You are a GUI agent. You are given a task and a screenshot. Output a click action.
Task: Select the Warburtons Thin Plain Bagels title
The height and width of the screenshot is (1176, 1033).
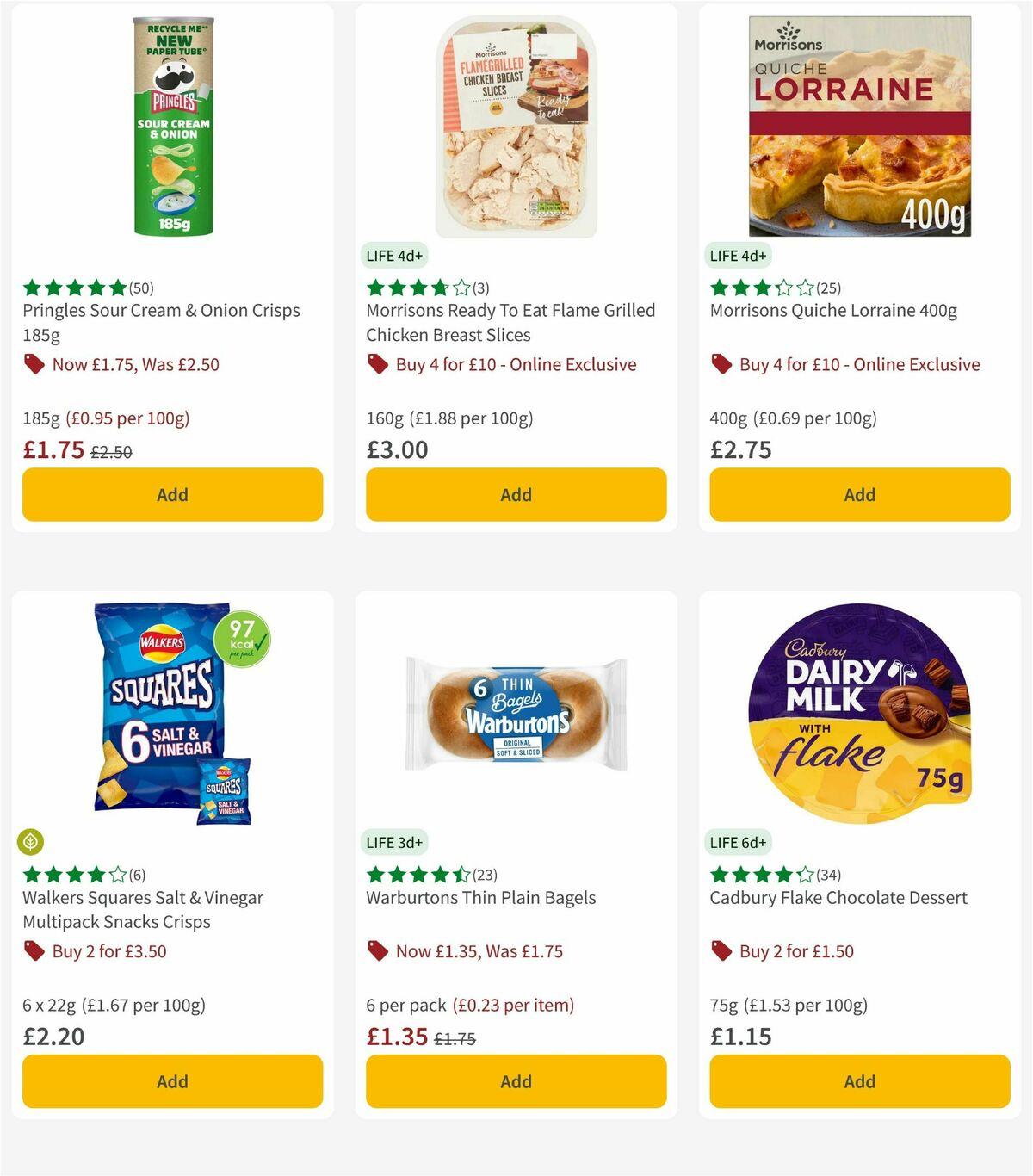pyautogui.click(x=479, y=898)
